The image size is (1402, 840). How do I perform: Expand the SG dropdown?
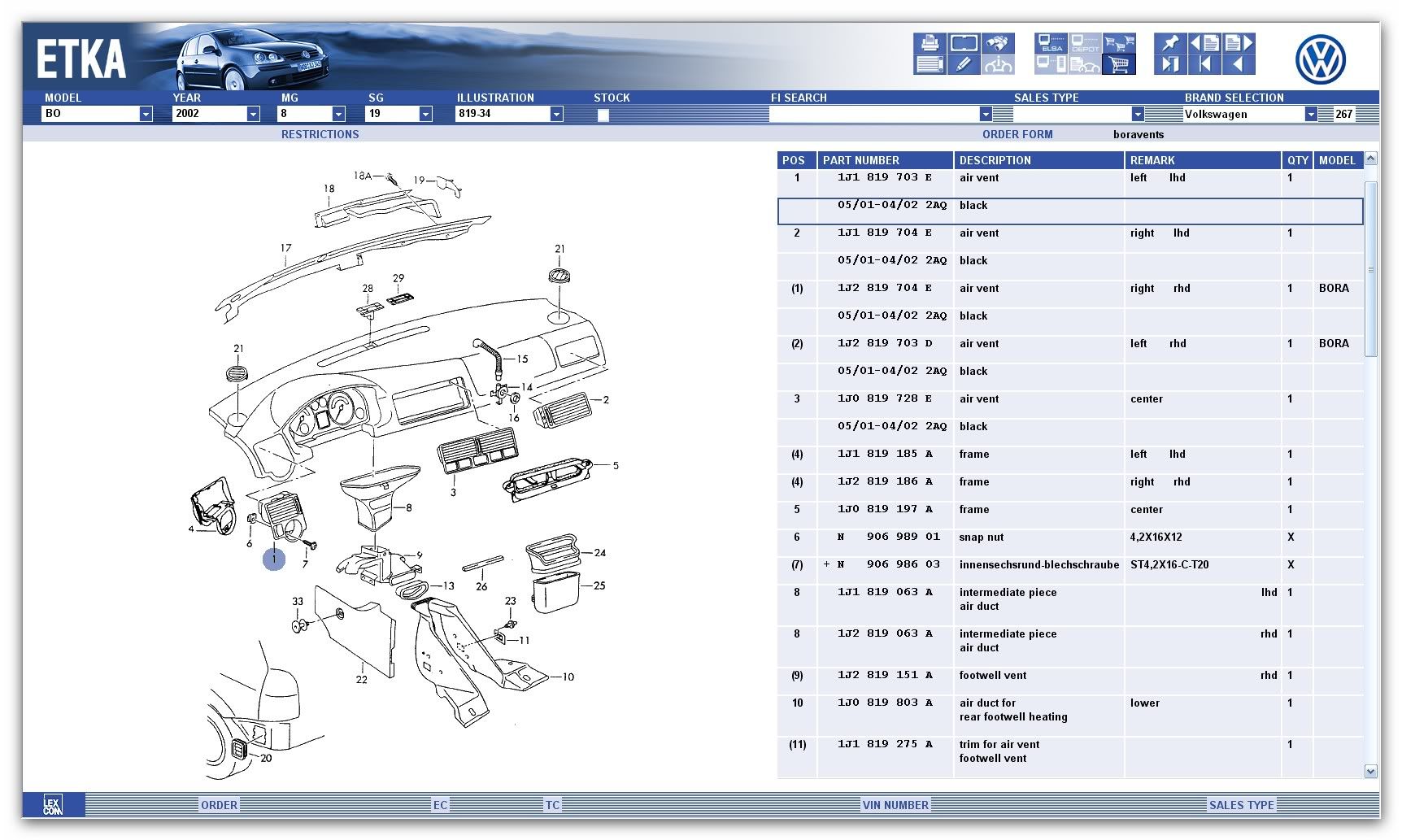(425, 114)
